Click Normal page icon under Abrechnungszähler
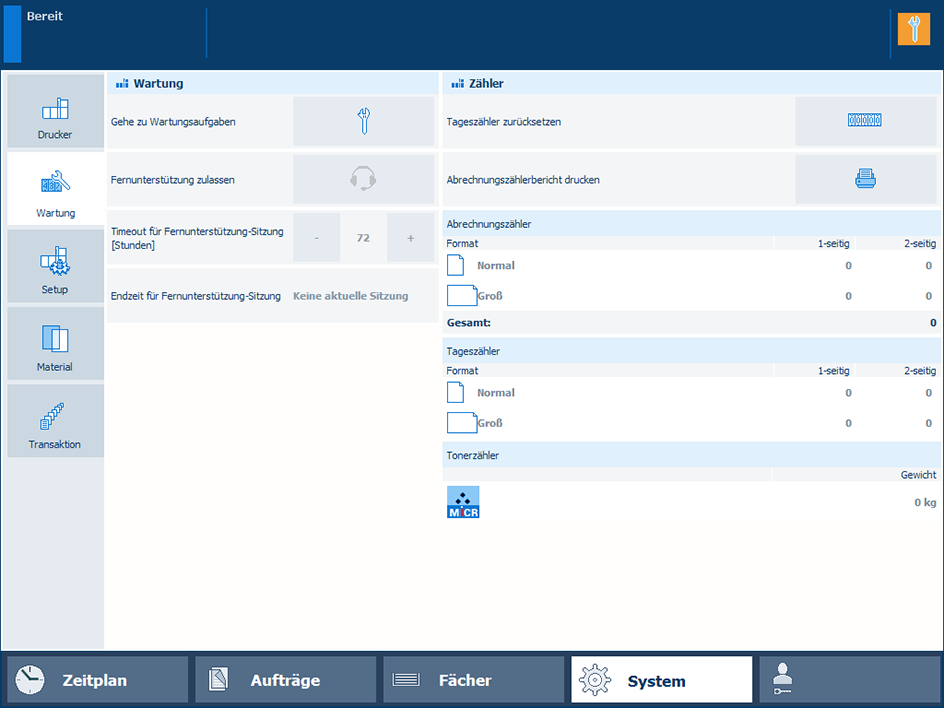 pos(456,266)
